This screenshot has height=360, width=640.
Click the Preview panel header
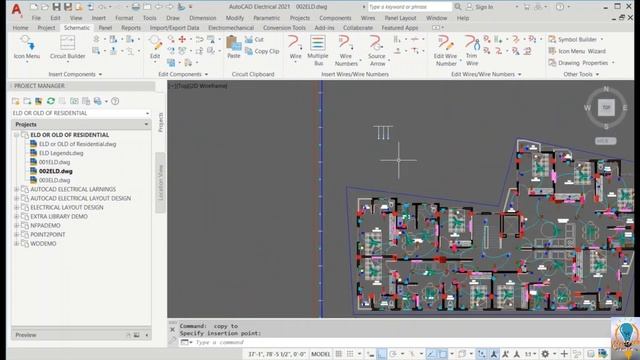(81, 335)
